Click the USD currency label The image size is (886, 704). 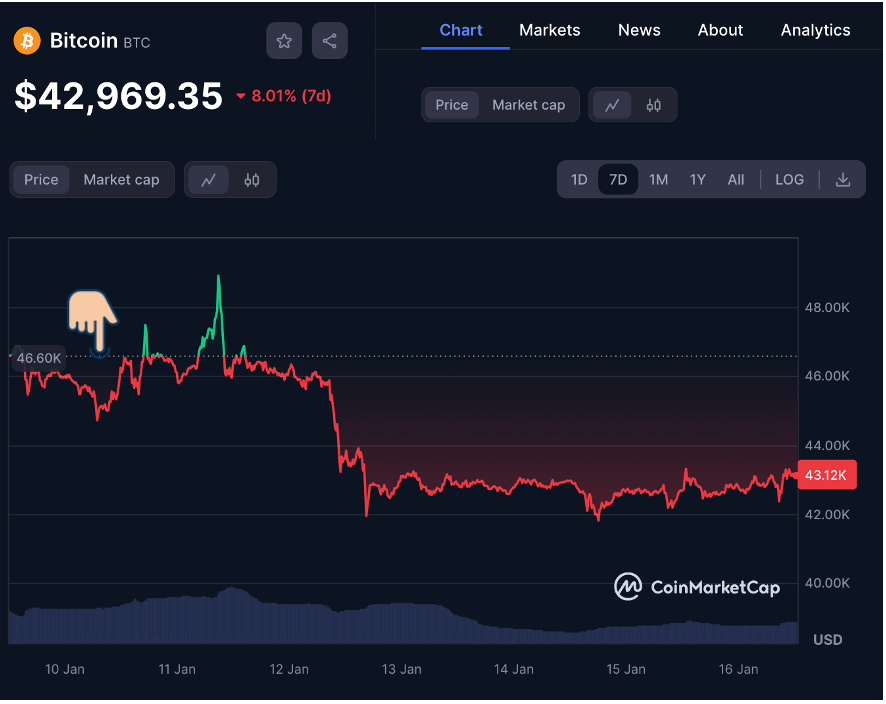click(x=828, y=640)
